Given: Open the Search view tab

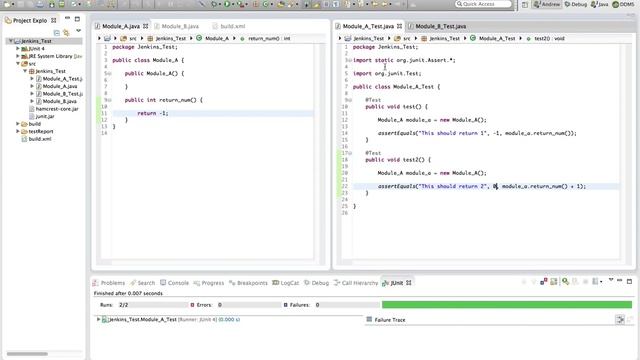Looking at the screenshot, I should click(x=142, y=283).
